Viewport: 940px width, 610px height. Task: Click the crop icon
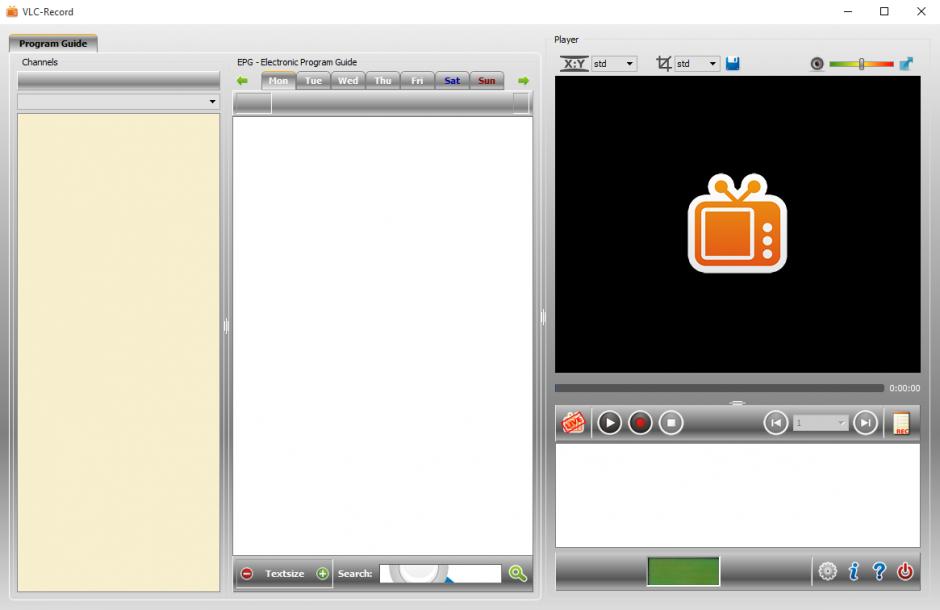click(x=664, y=64)
